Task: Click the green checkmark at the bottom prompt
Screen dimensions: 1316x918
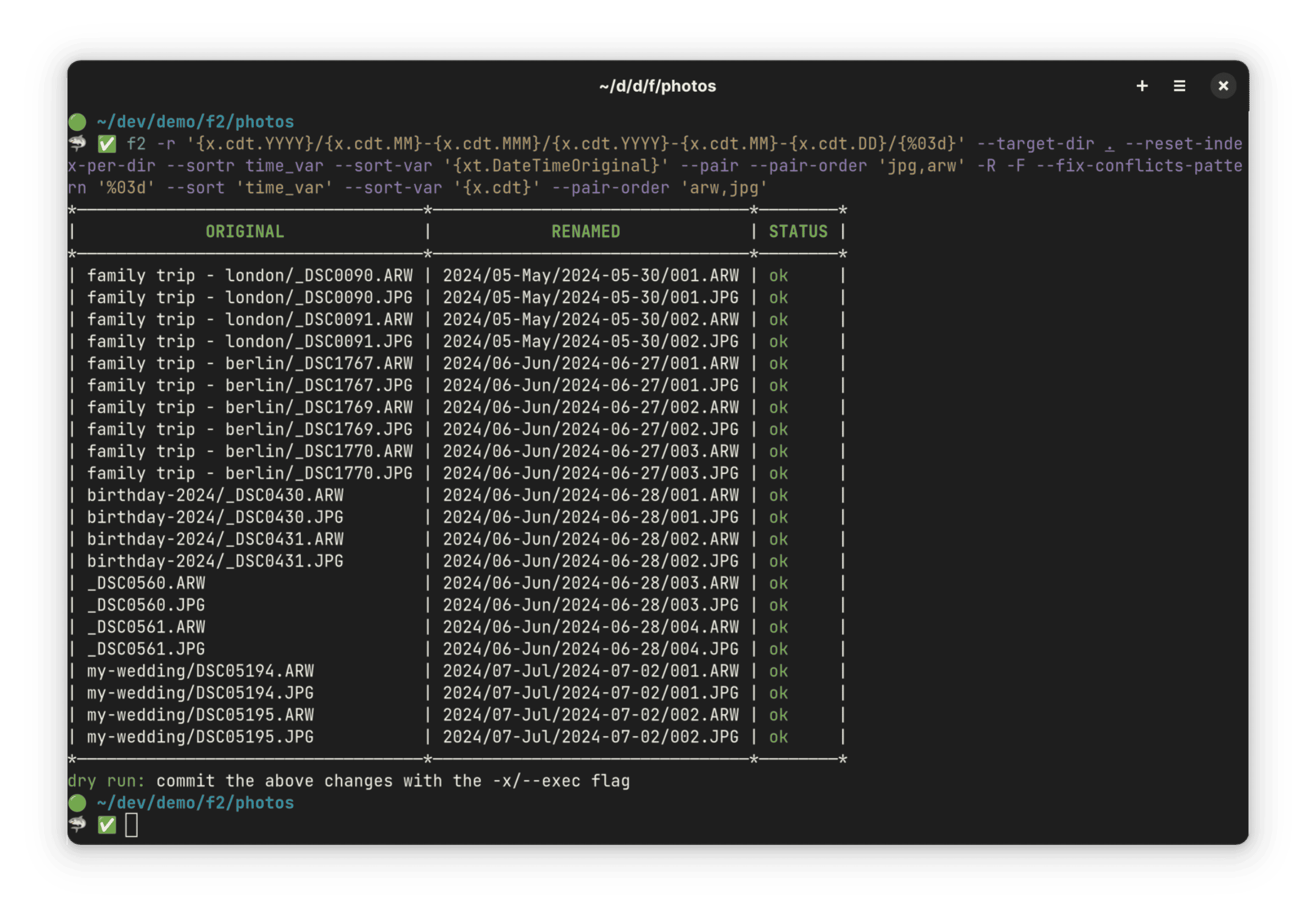Action: pyautogui.click(x=107, y=825)
